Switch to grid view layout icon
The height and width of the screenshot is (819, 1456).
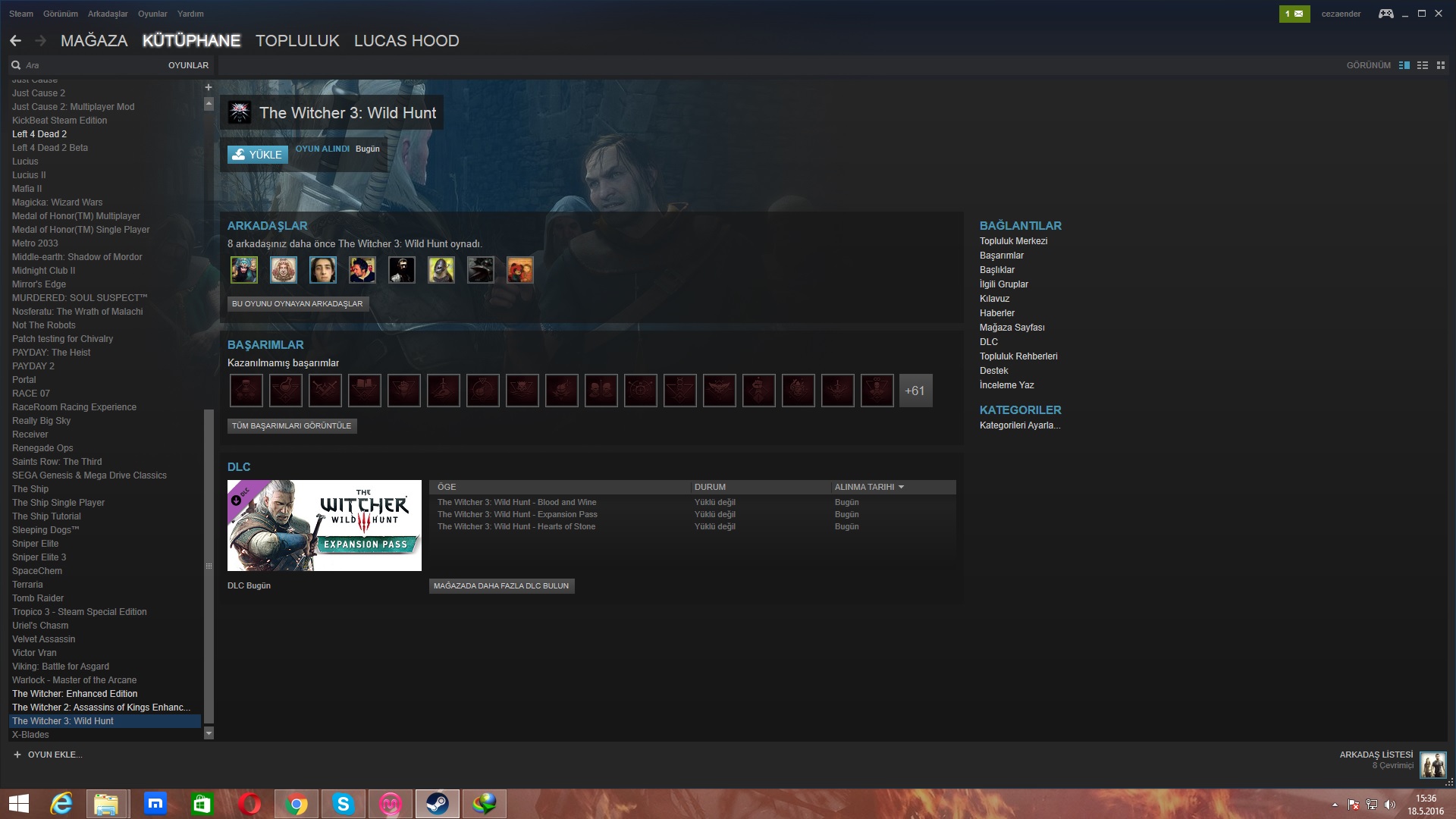tap(1441, 65)
